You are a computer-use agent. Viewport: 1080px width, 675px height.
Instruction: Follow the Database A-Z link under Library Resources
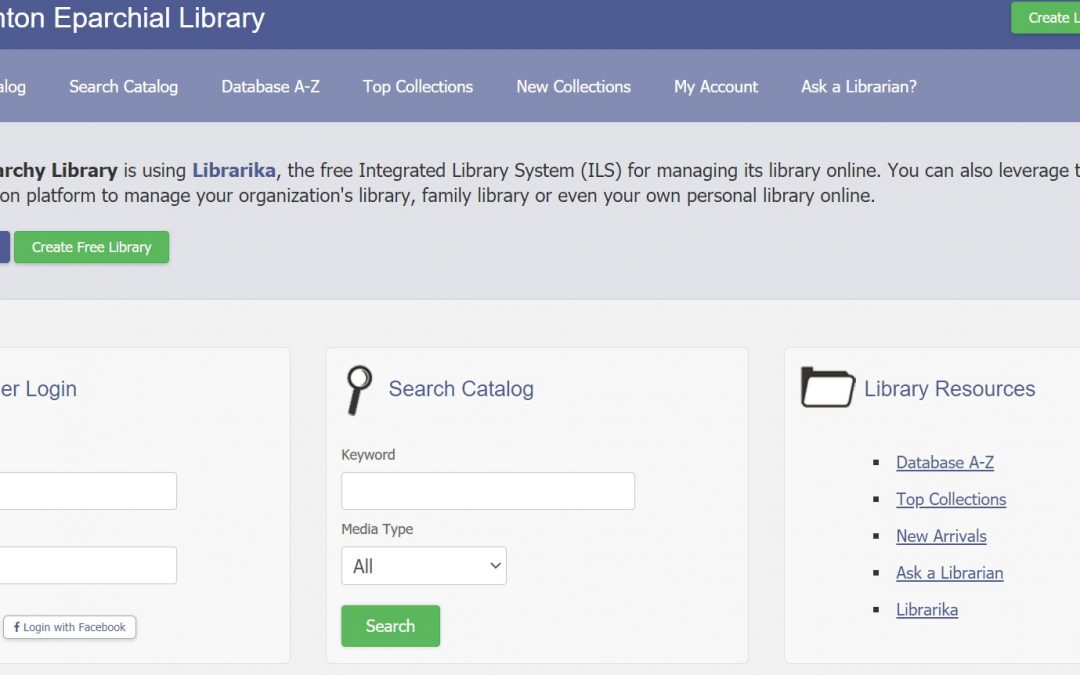pyautogui.click(x=944, y=462)
